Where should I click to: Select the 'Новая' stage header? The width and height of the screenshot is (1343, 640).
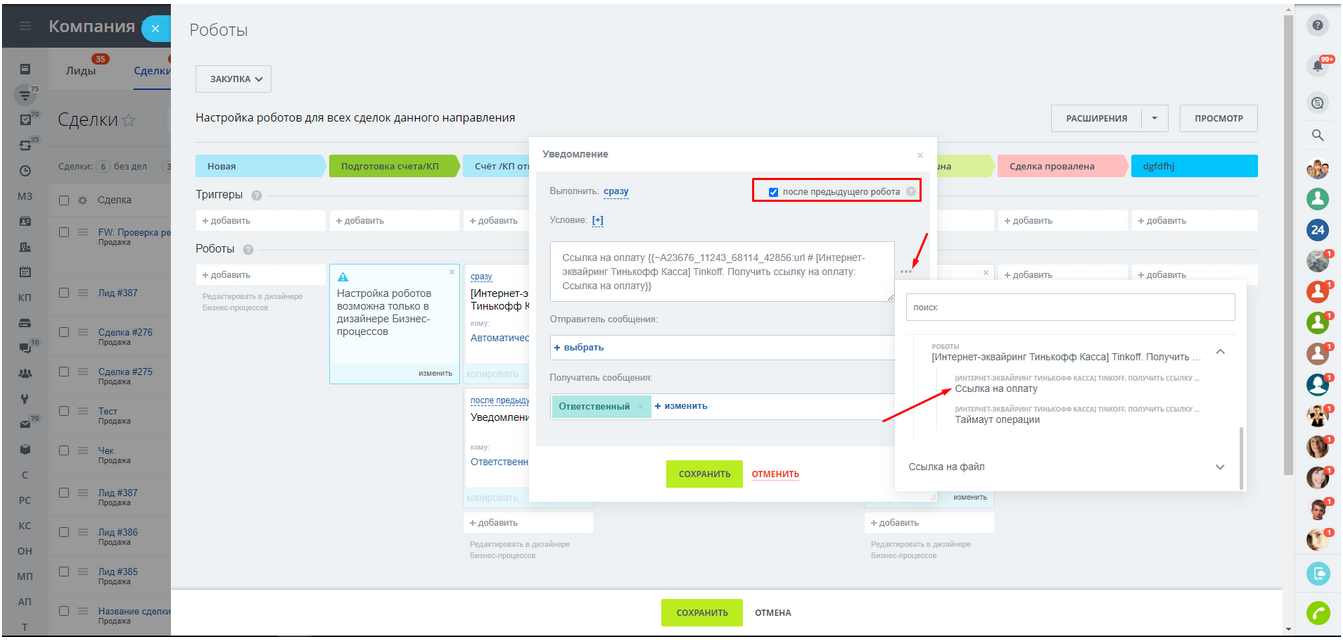[261, 166]
